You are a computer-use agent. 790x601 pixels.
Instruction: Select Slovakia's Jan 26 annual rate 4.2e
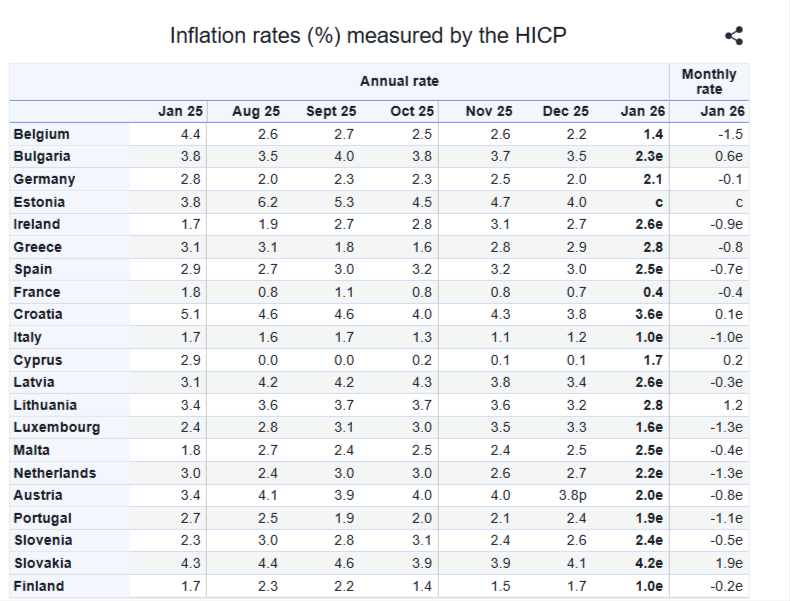(x=649, y=563)
